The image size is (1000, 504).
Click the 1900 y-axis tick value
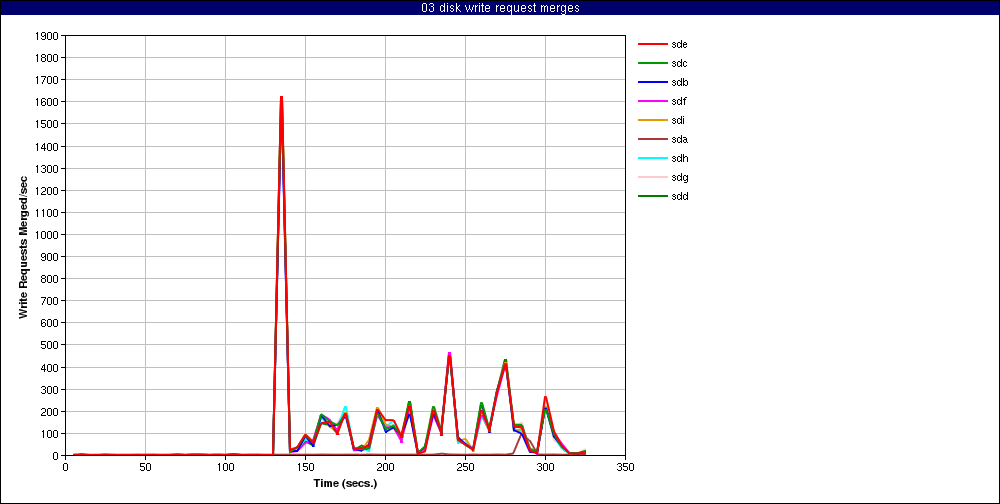[48, 36]
